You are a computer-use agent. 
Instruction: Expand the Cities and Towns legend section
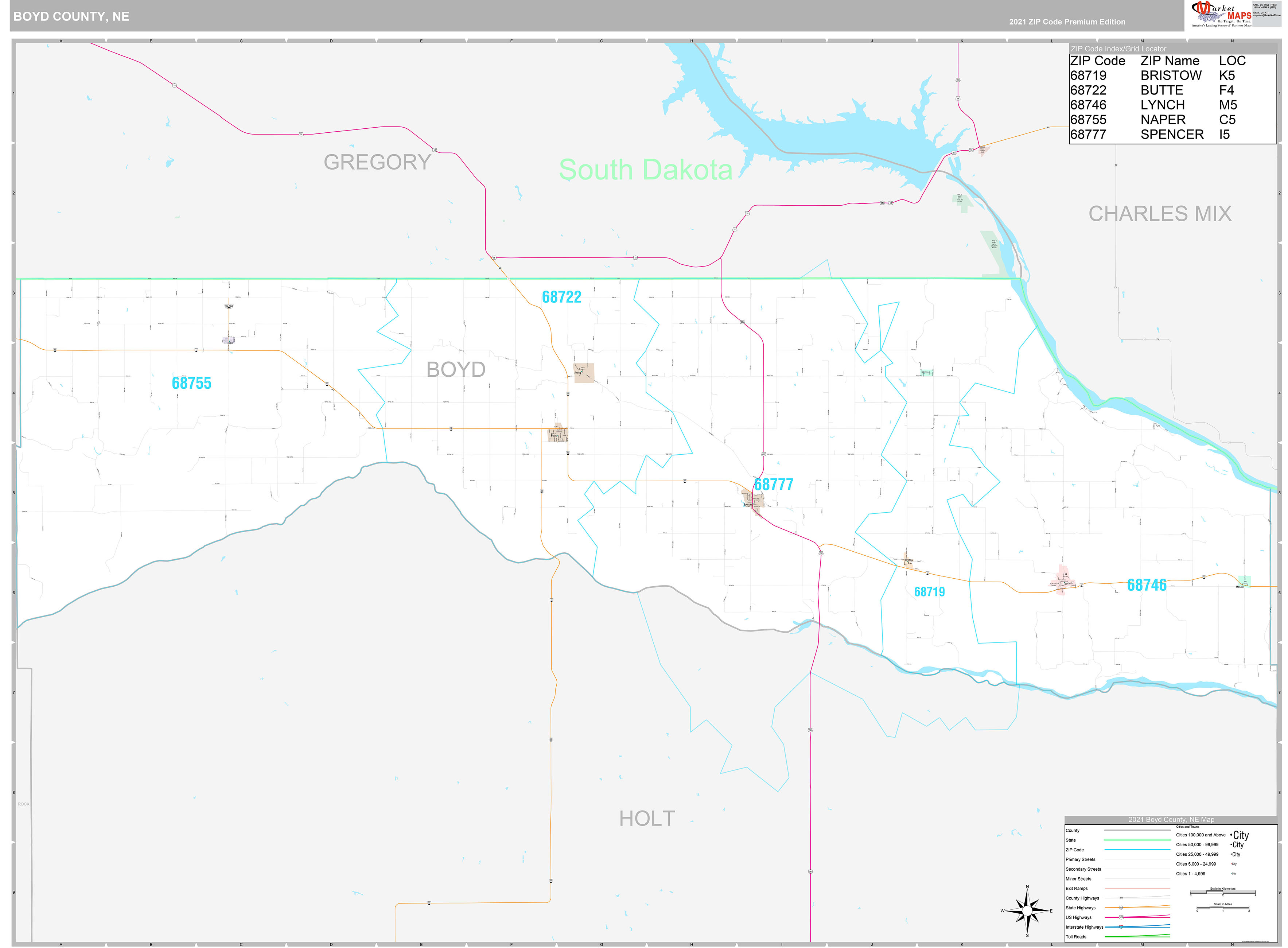pyautogui.click(x=1188, y=827)
